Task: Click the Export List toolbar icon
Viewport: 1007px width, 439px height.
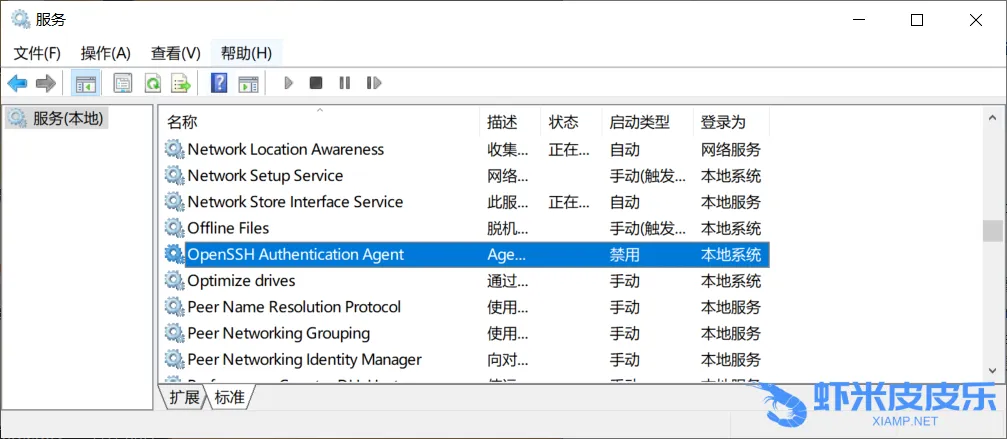Action: pyautogui.click(x=181, y=83)
